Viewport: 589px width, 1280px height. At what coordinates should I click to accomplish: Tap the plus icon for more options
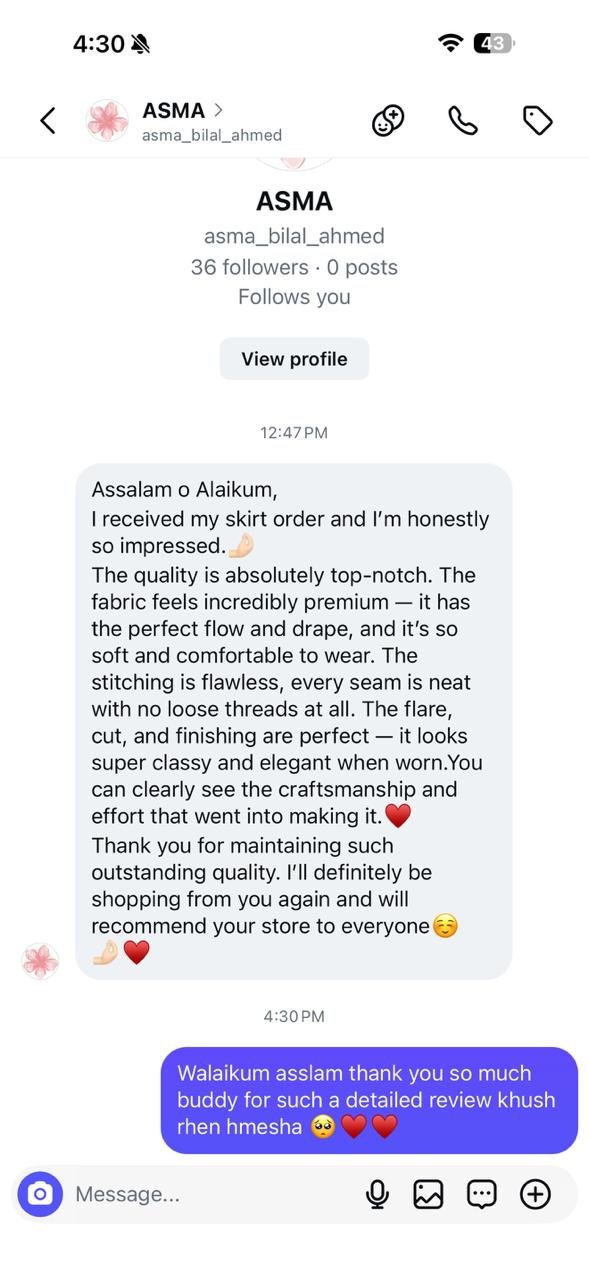[536, 1194]
